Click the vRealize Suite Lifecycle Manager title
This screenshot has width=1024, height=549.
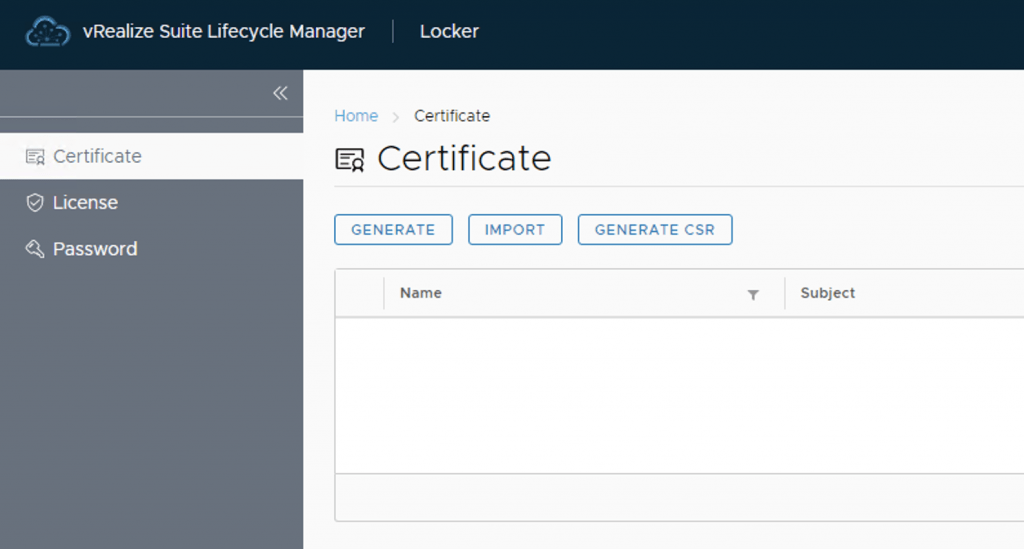coord(223,32)
